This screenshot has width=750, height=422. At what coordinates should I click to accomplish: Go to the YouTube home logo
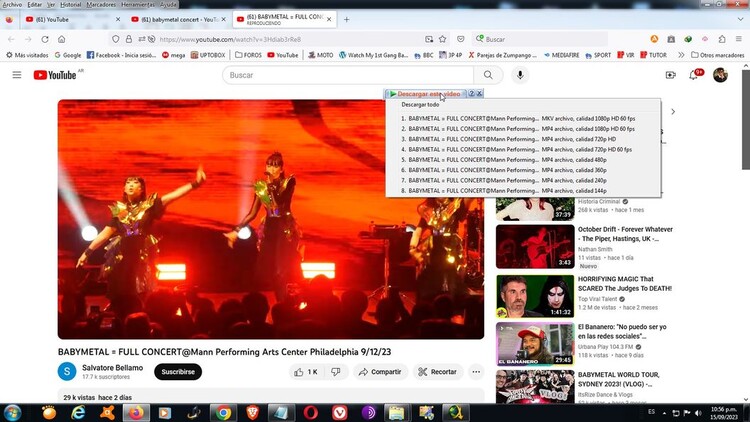point(55,75)
